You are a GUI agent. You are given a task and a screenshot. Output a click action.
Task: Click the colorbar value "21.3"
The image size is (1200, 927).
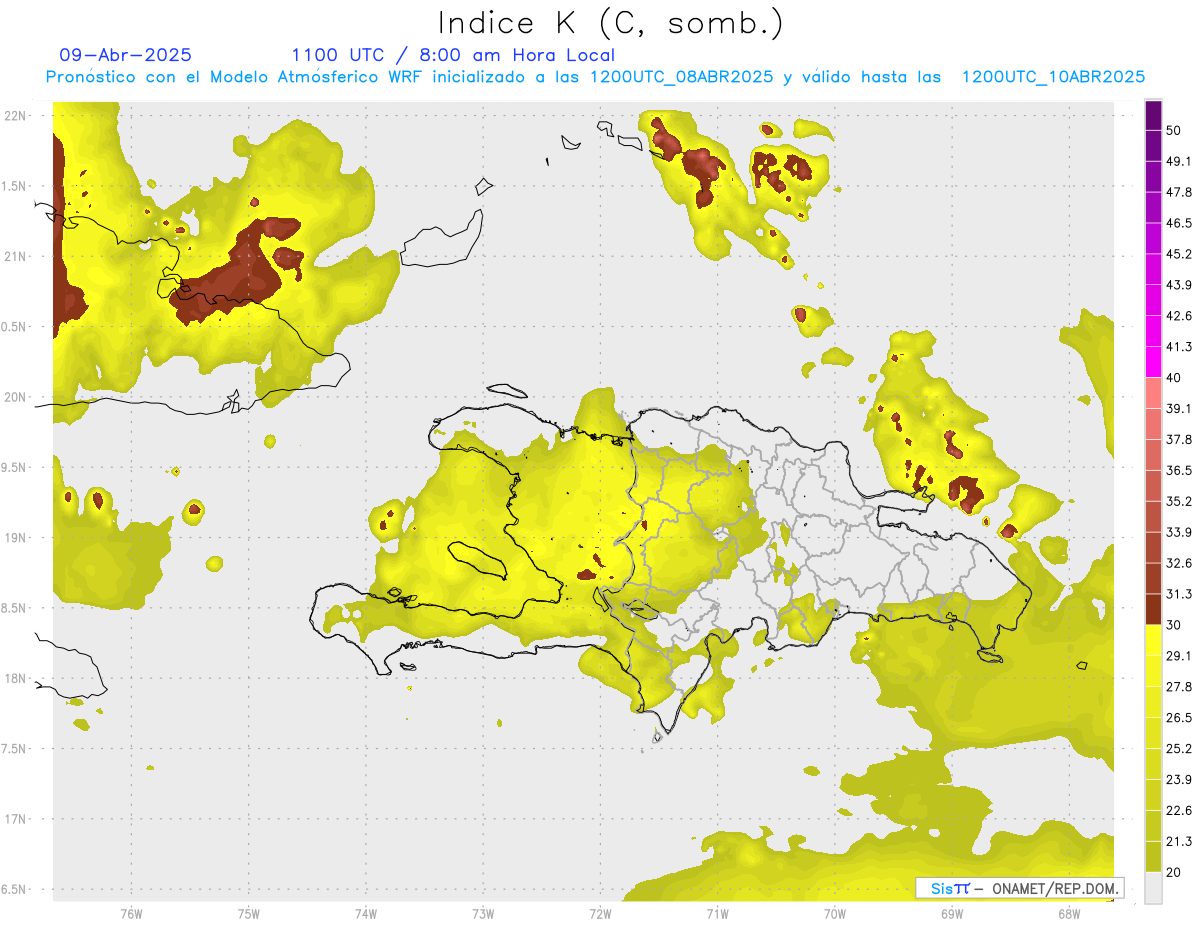(1179, 841)
